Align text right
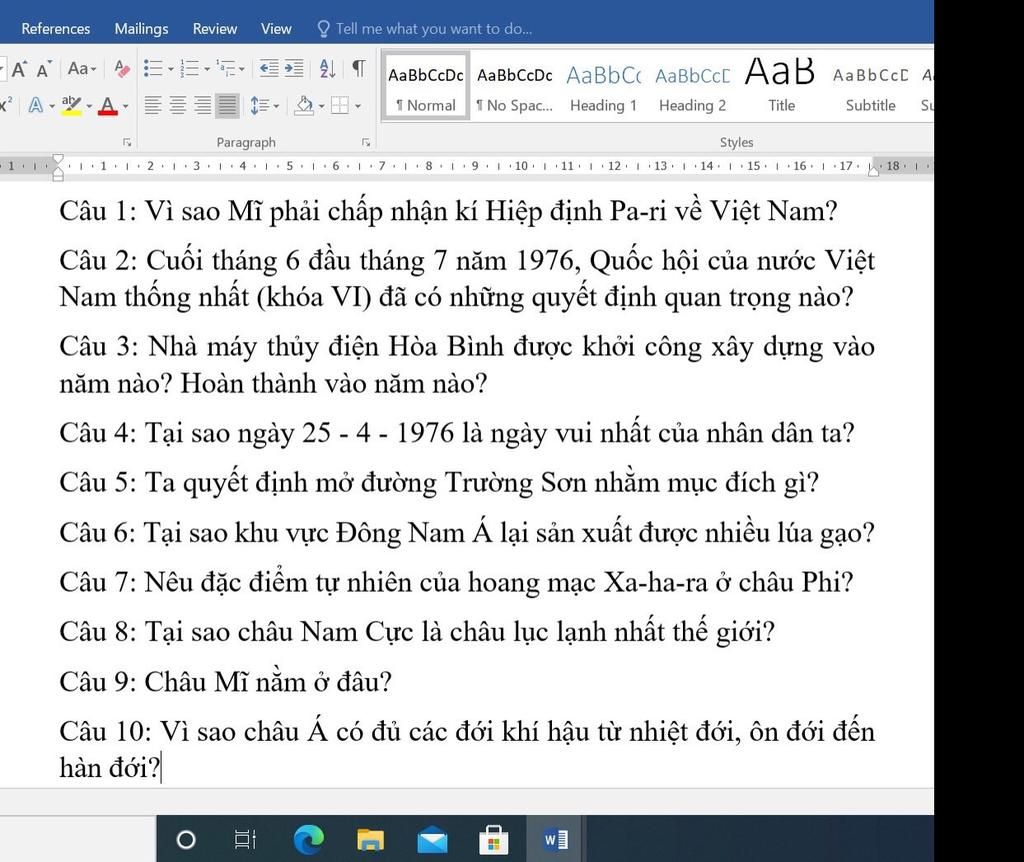 [202, 105]
